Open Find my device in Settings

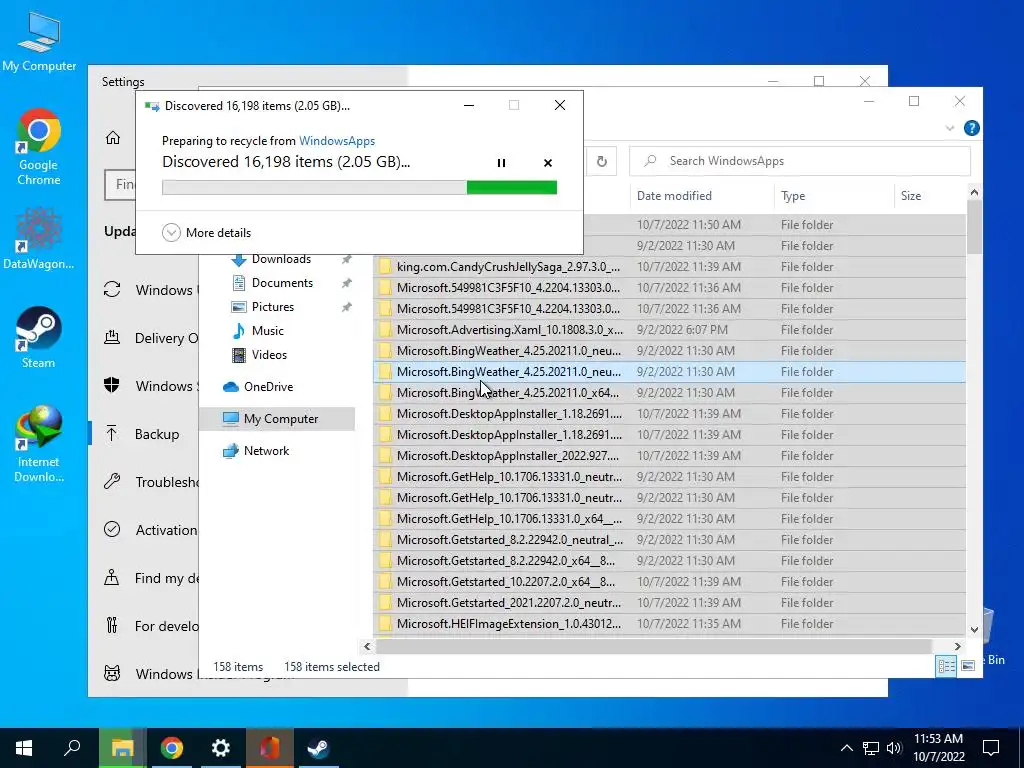pos(153,578)
